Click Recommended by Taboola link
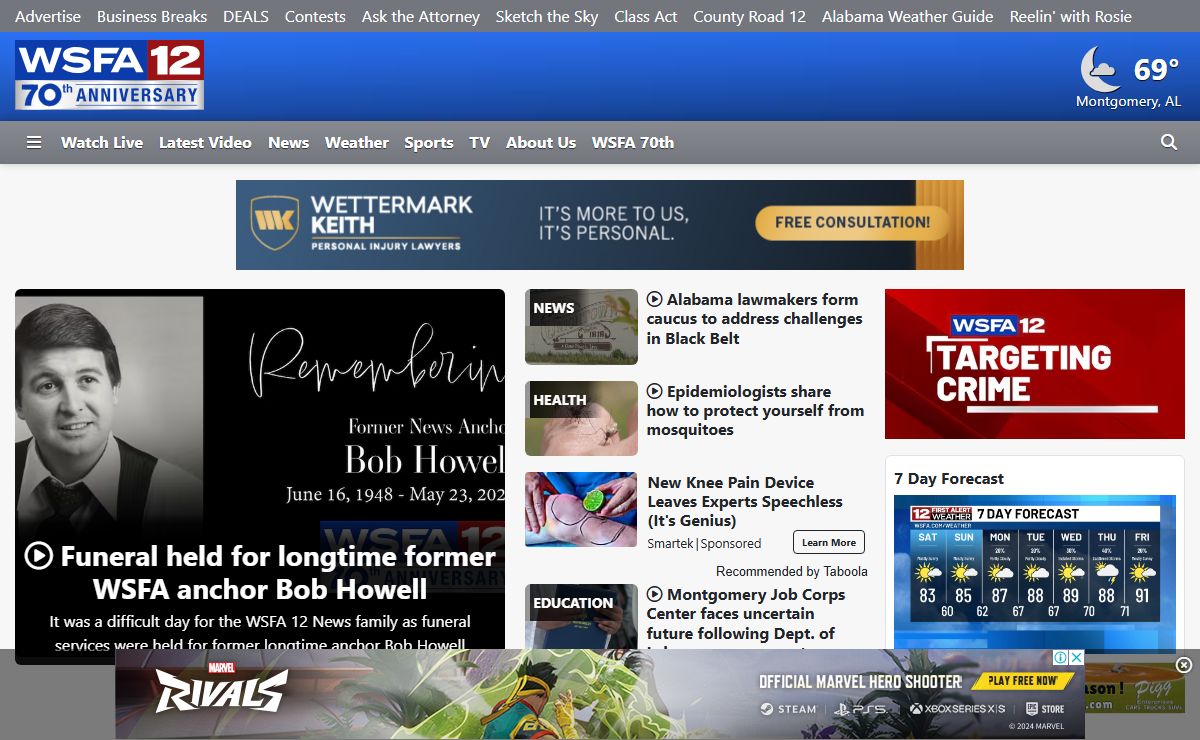 (x=792, y=571)
